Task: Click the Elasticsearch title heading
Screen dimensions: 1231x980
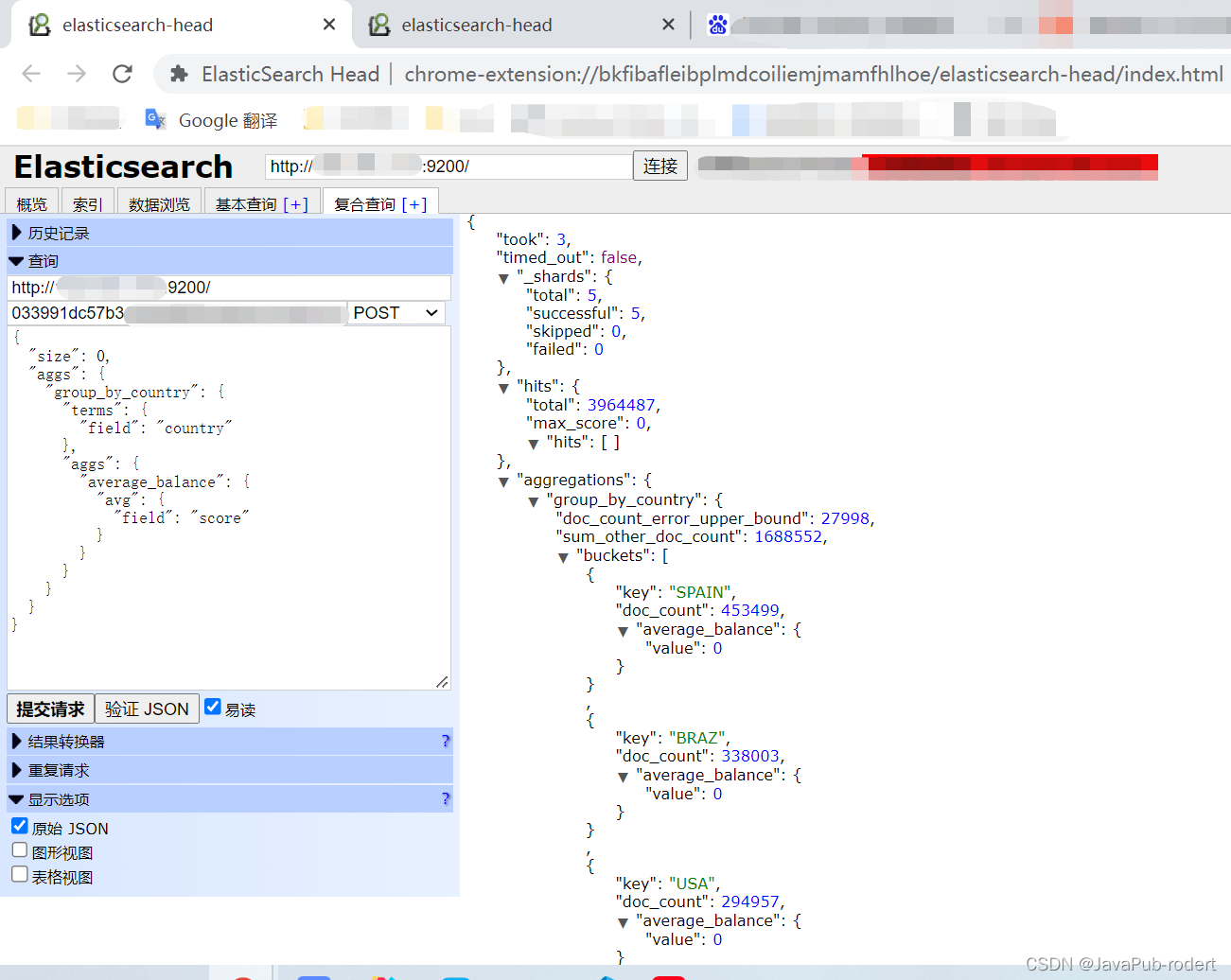Action: (123, 166)
